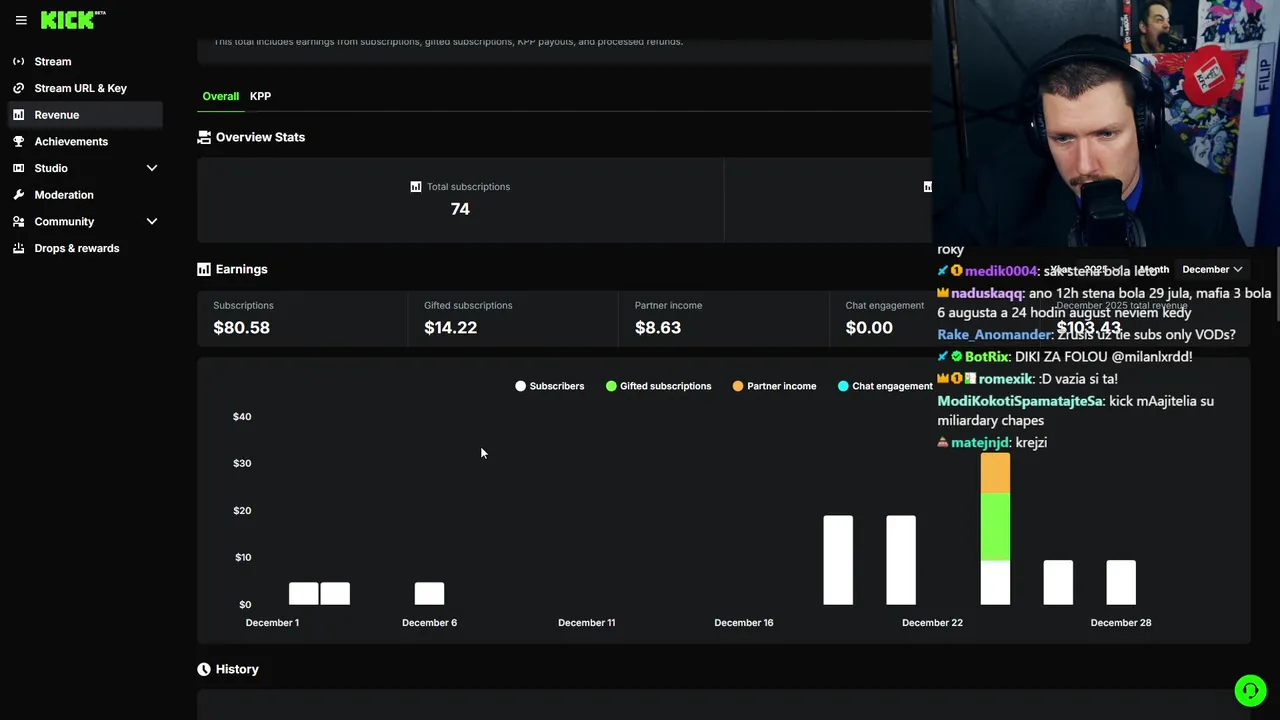Expand the Studio sidebar section
The image size is (1280, 720).
[x=152, y=168]
